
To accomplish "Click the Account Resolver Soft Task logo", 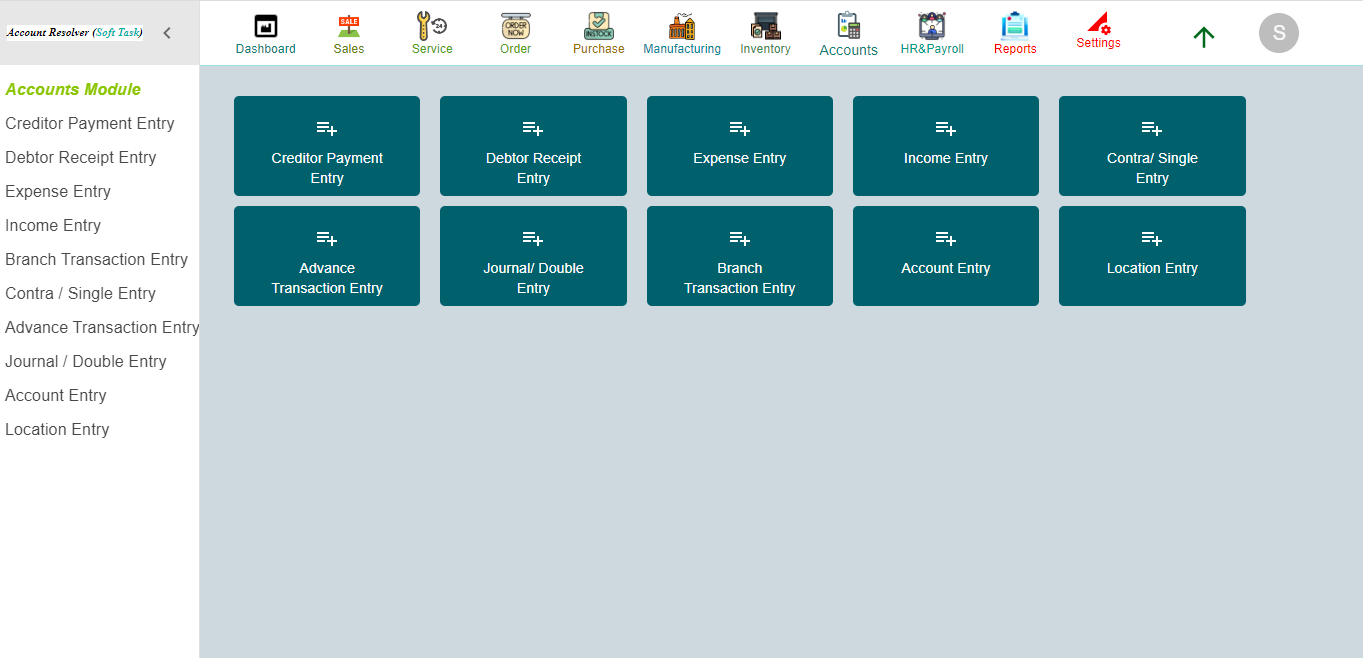I will (x=75, y=31).
